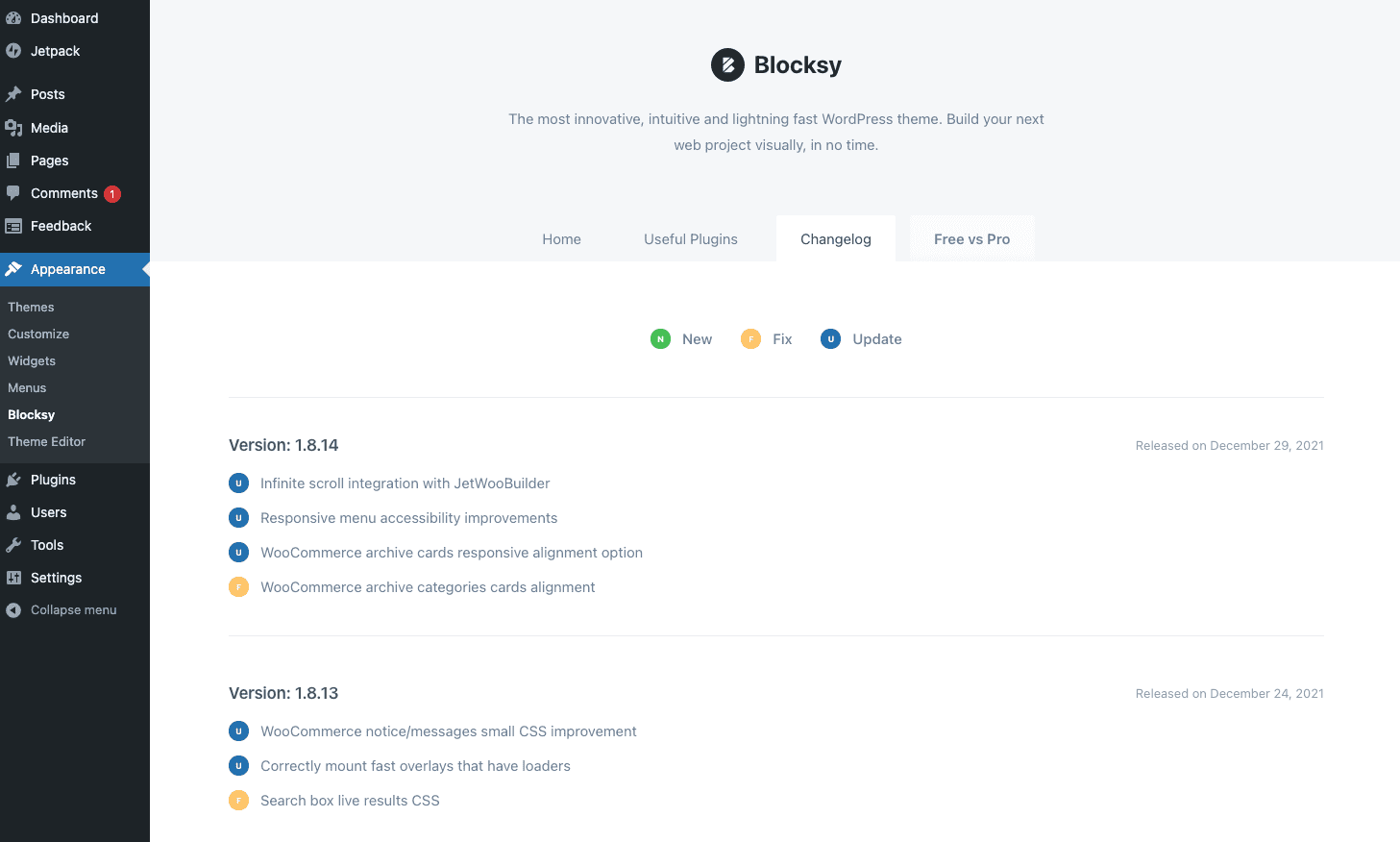Click 'Released on December 29, 2021' text
Screen dimensions: 1400x842
(x=1230, y=446)
